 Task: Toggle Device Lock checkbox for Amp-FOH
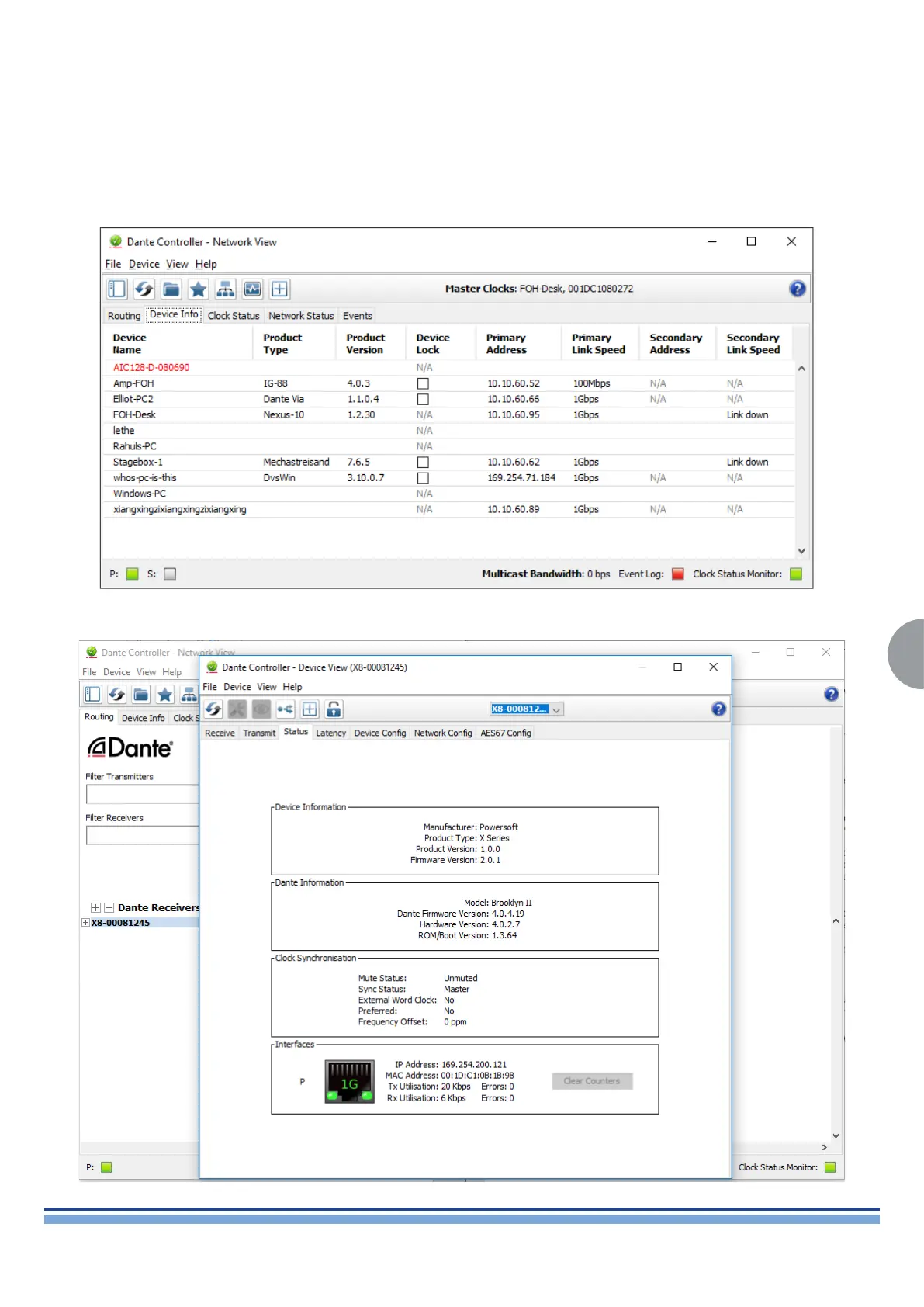click(x=423, y=383)
